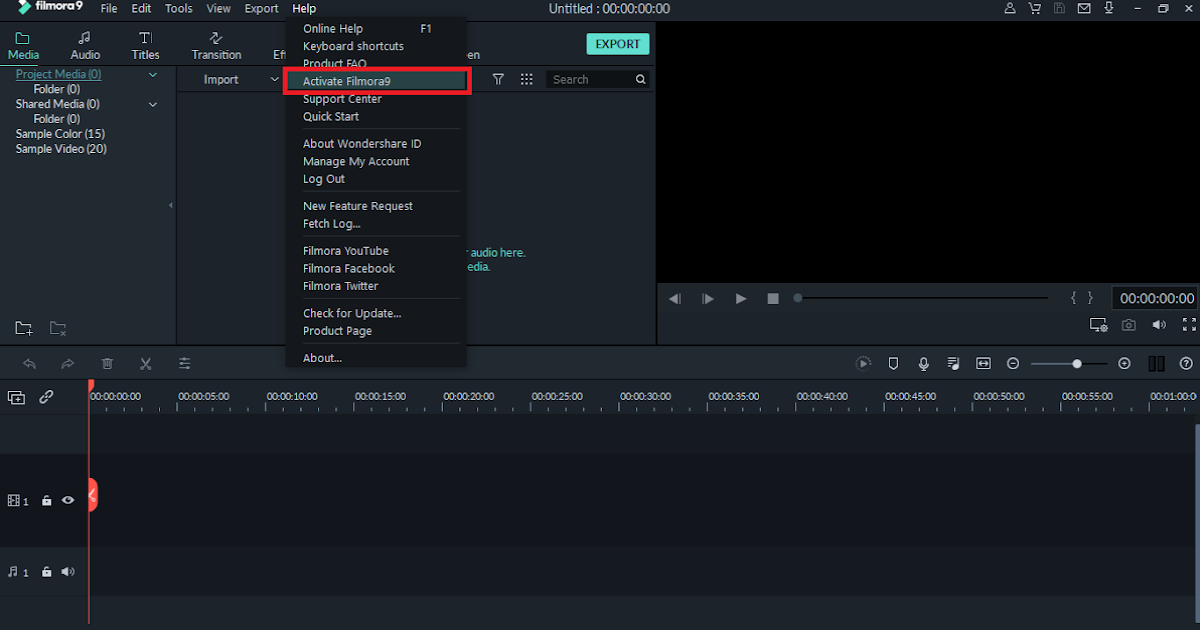
Task: Toggle the auto ripple link icon
Action: point(46,397)
